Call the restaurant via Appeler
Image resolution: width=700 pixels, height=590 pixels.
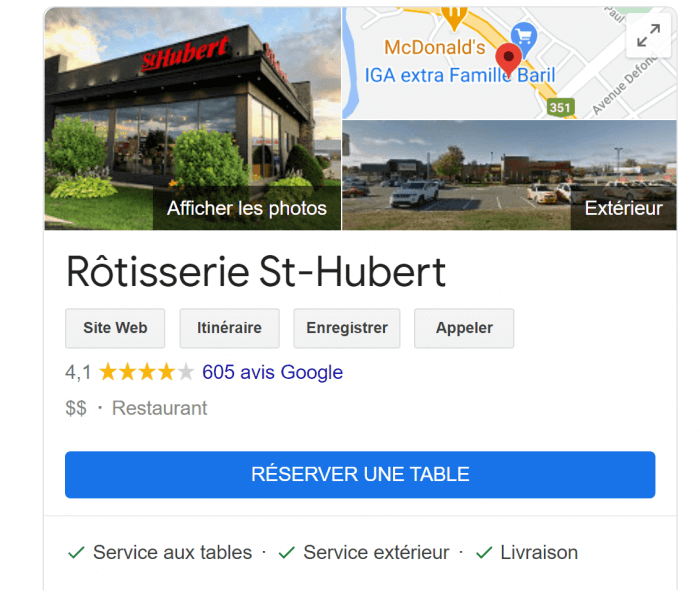[x=464, y=328]
